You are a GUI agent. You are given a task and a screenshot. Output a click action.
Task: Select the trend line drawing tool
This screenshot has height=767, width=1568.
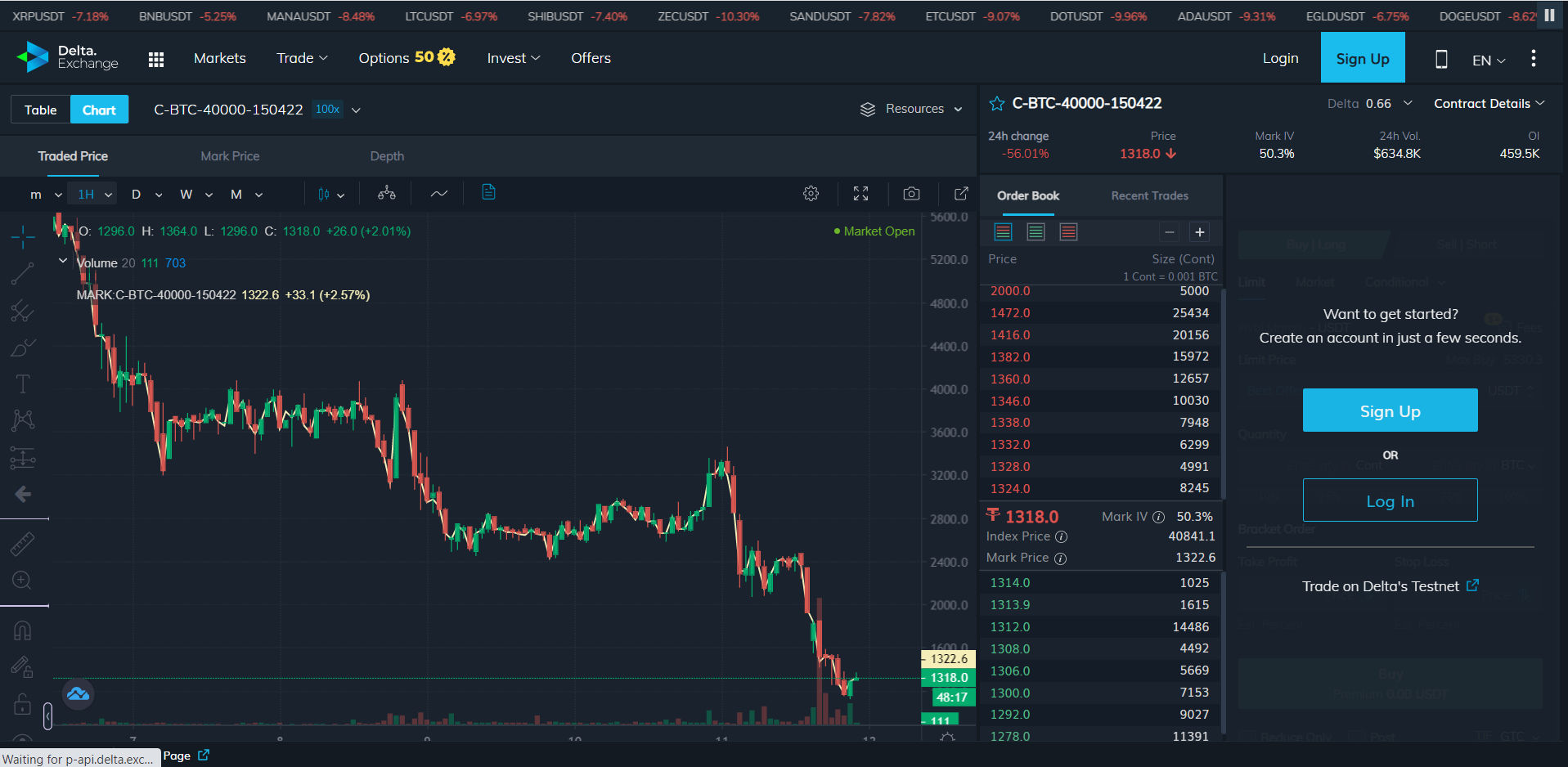click(22, 274)
